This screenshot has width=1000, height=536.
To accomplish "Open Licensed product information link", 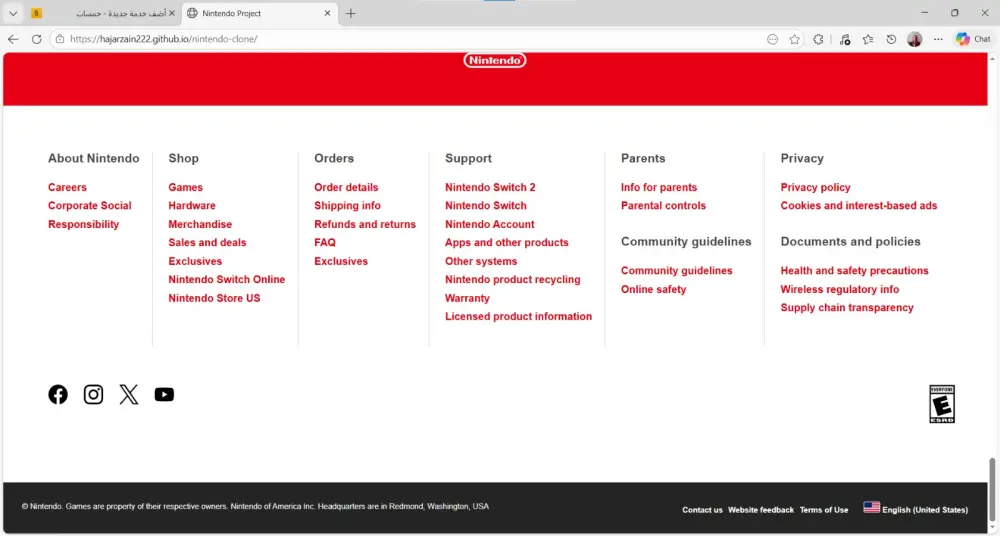I will click(518, 316).
